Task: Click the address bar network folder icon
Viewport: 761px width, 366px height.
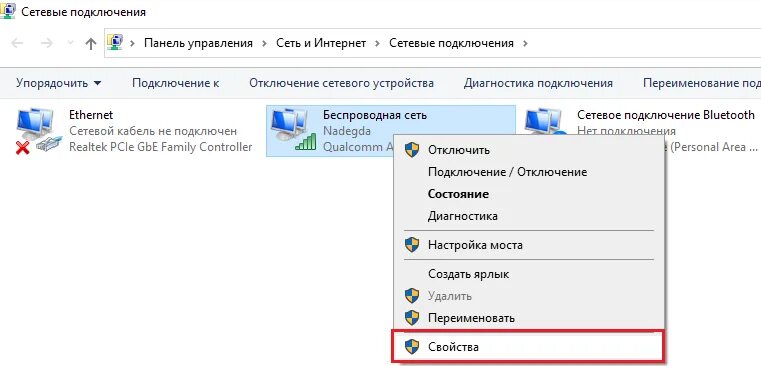Action: pyautogui.click(x=115, y=43)
